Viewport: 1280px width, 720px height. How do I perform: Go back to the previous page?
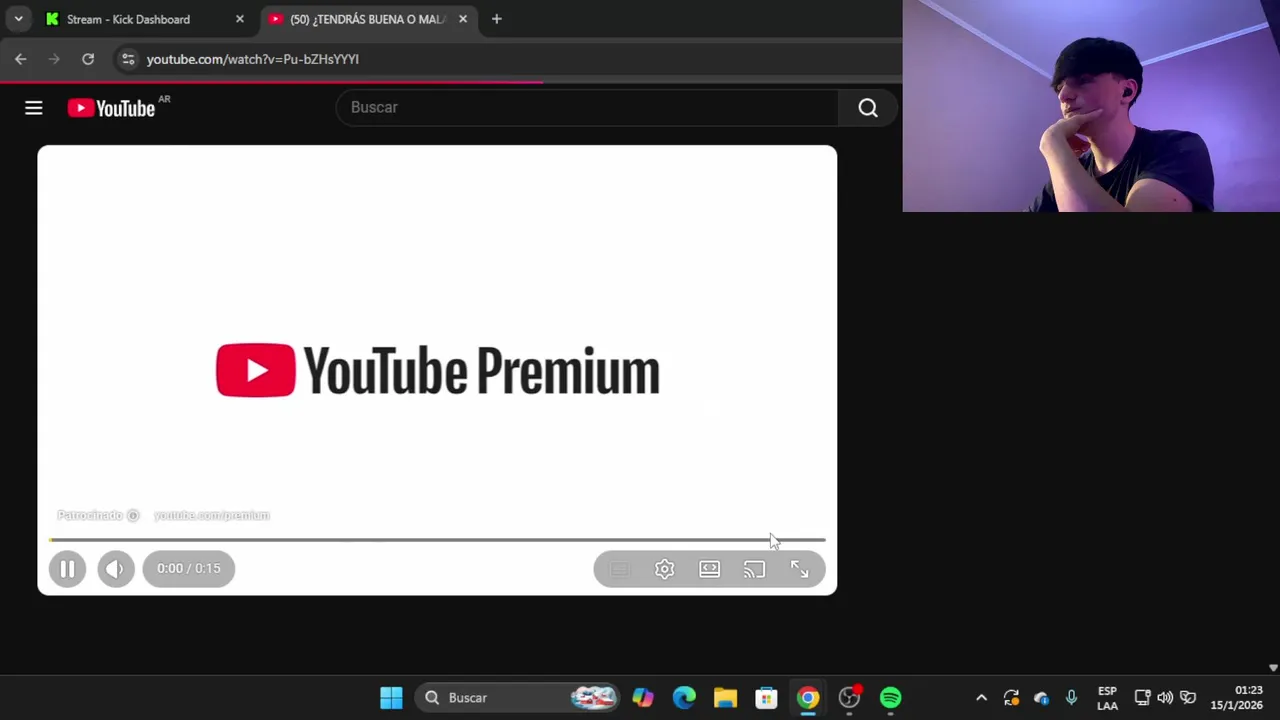(20, 59)
